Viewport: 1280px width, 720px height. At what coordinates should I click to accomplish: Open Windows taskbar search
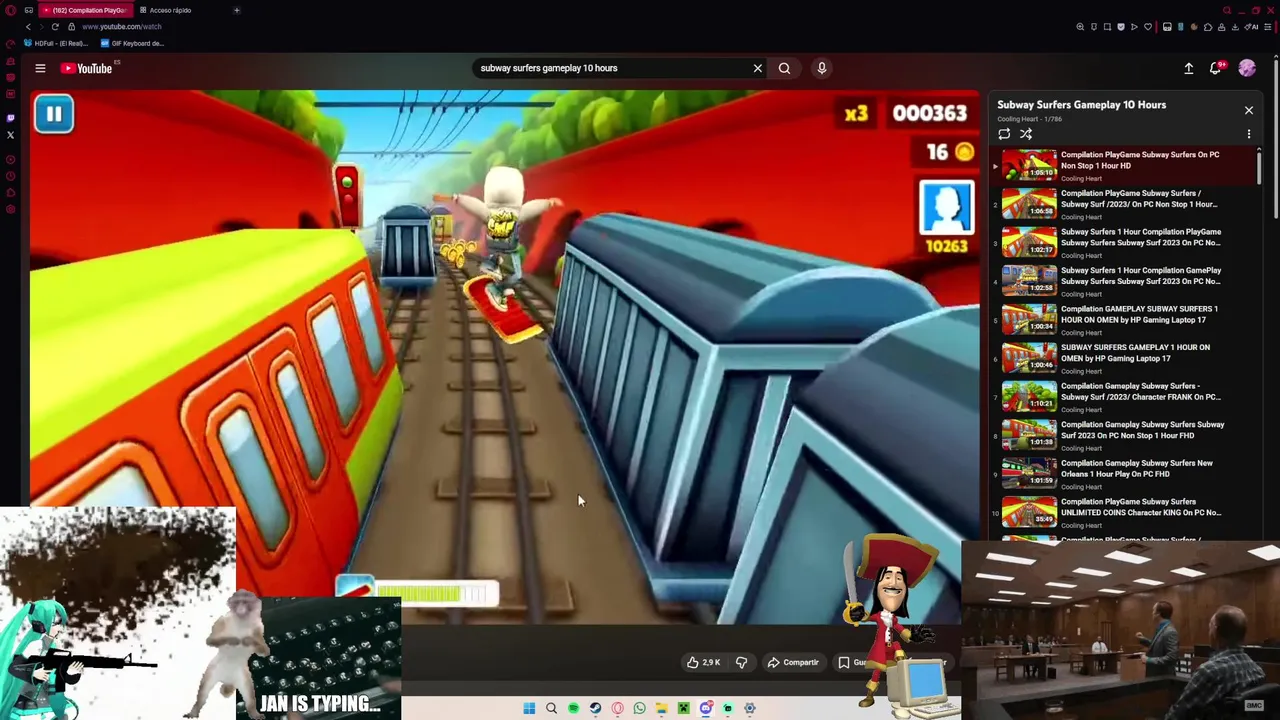(551, 709)
